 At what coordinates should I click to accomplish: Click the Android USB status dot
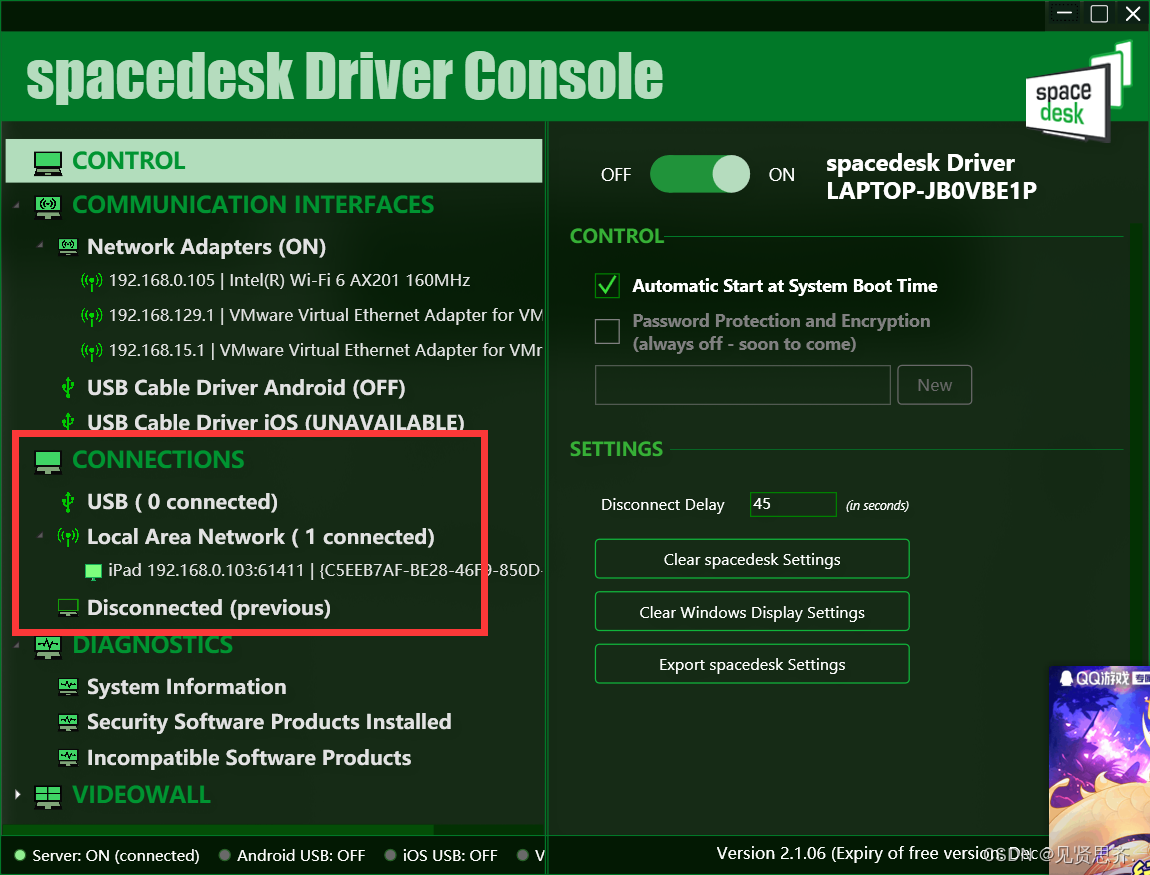click(224, 855)
